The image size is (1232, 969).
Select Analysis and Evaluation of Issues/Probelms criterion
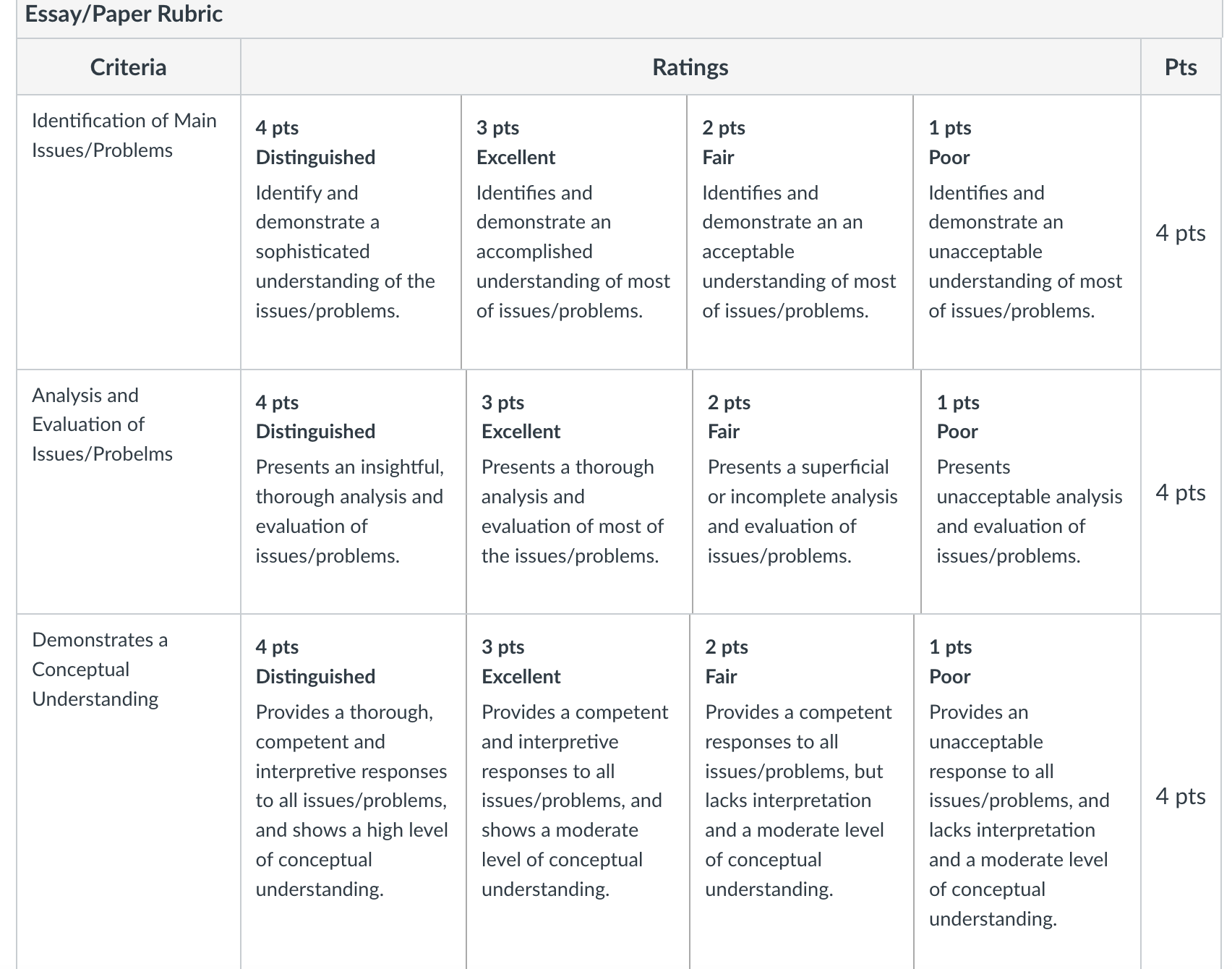103,424
